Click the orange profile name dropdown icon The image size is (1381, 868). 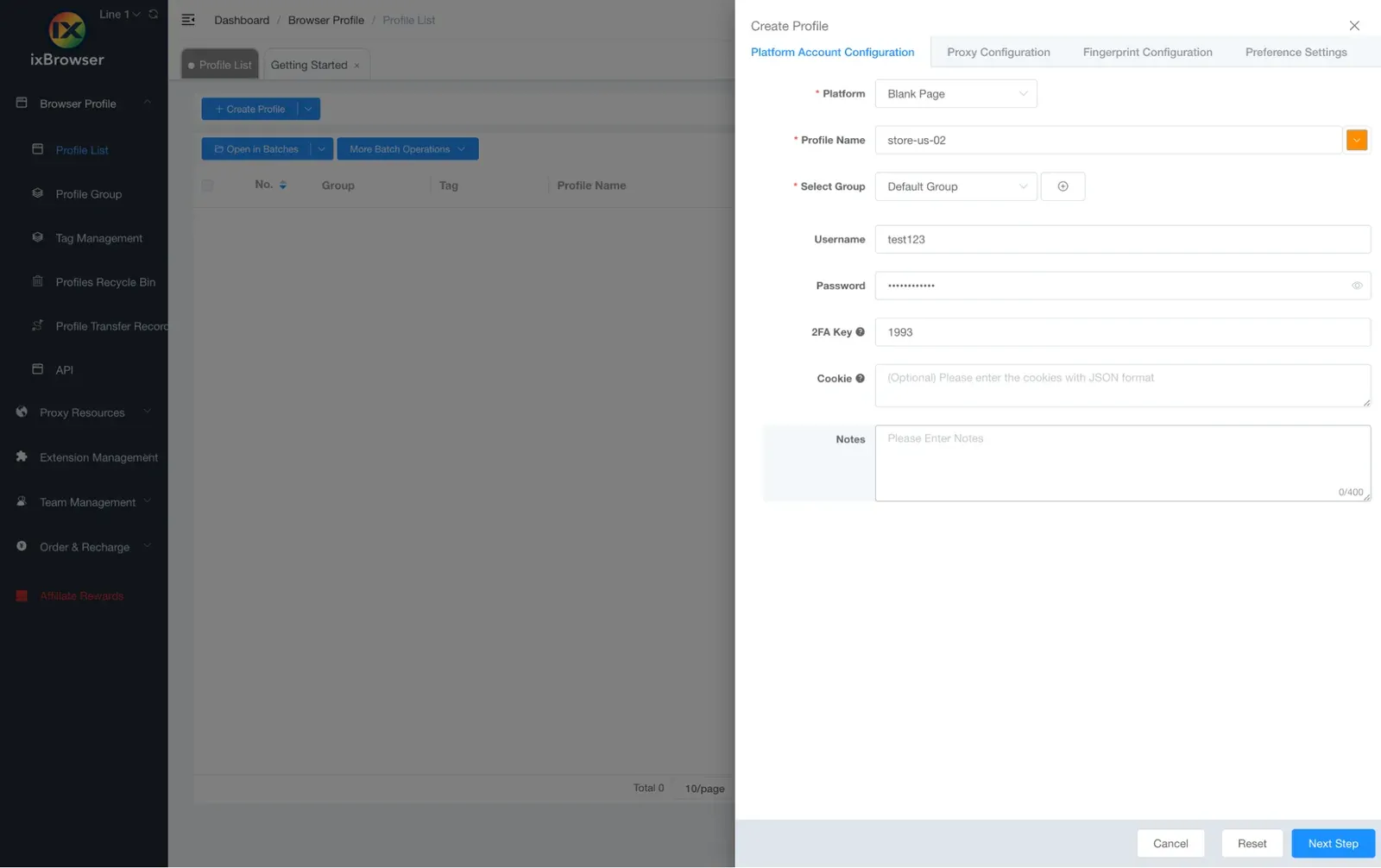tap(1356, 140)
